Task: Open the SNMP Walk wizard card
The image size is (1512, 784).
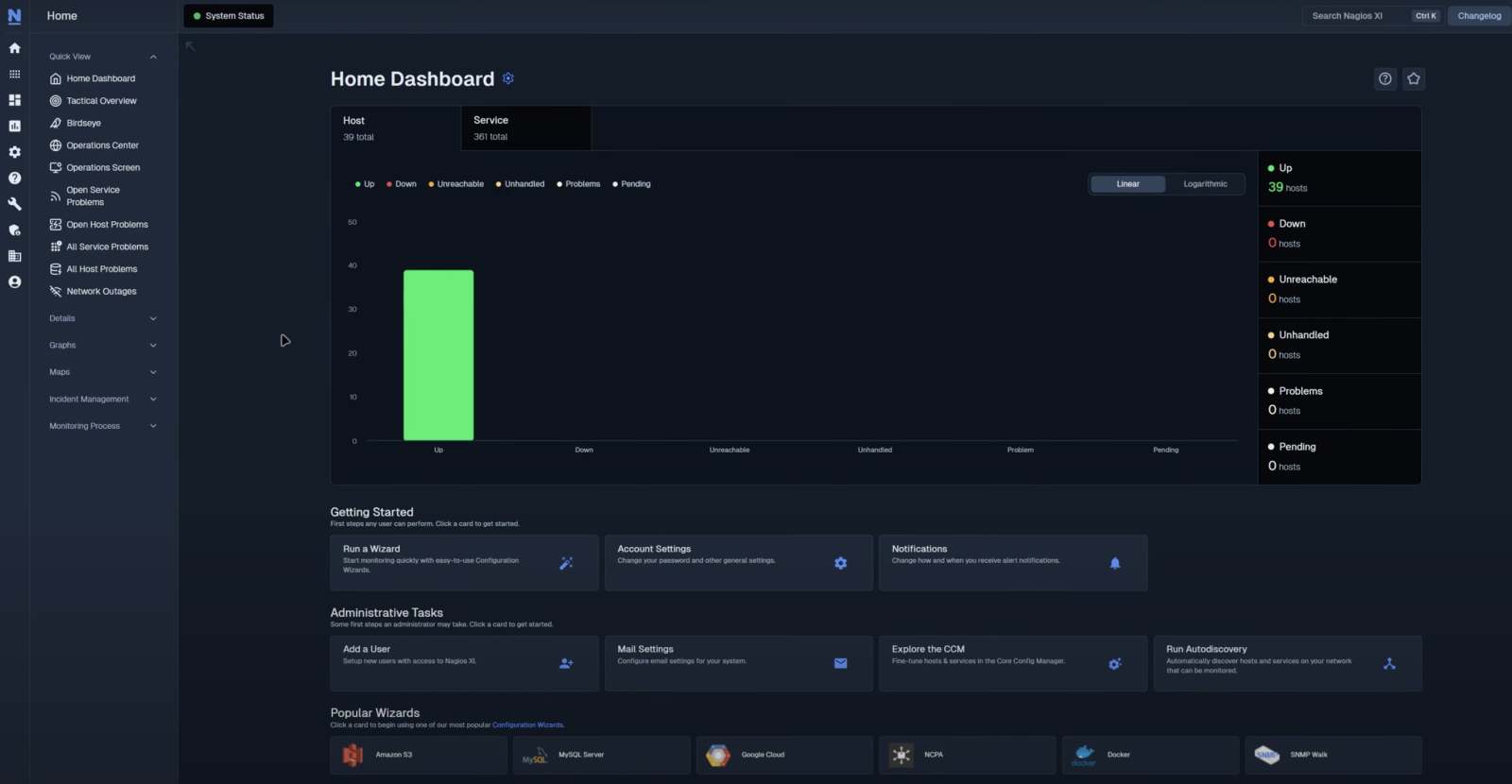Action: coord(1333,755)
